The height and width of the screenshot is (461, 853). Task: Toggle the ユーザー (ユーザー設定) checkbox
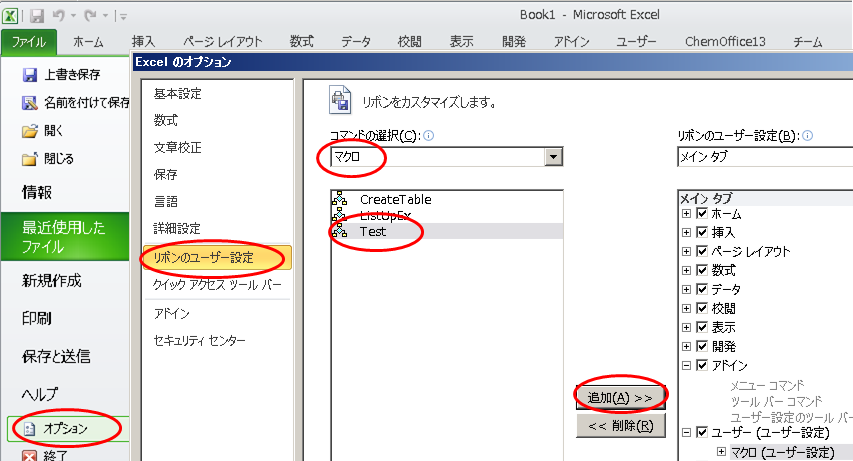point(702,433)
